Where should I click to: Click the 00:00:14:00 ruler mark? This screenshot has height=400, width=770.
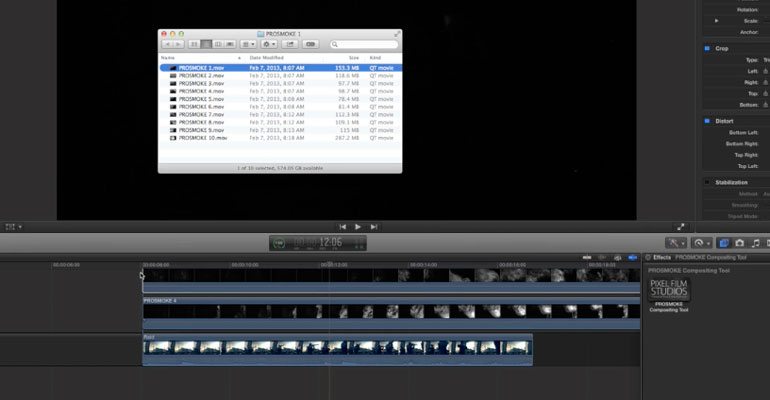[423, 265]
